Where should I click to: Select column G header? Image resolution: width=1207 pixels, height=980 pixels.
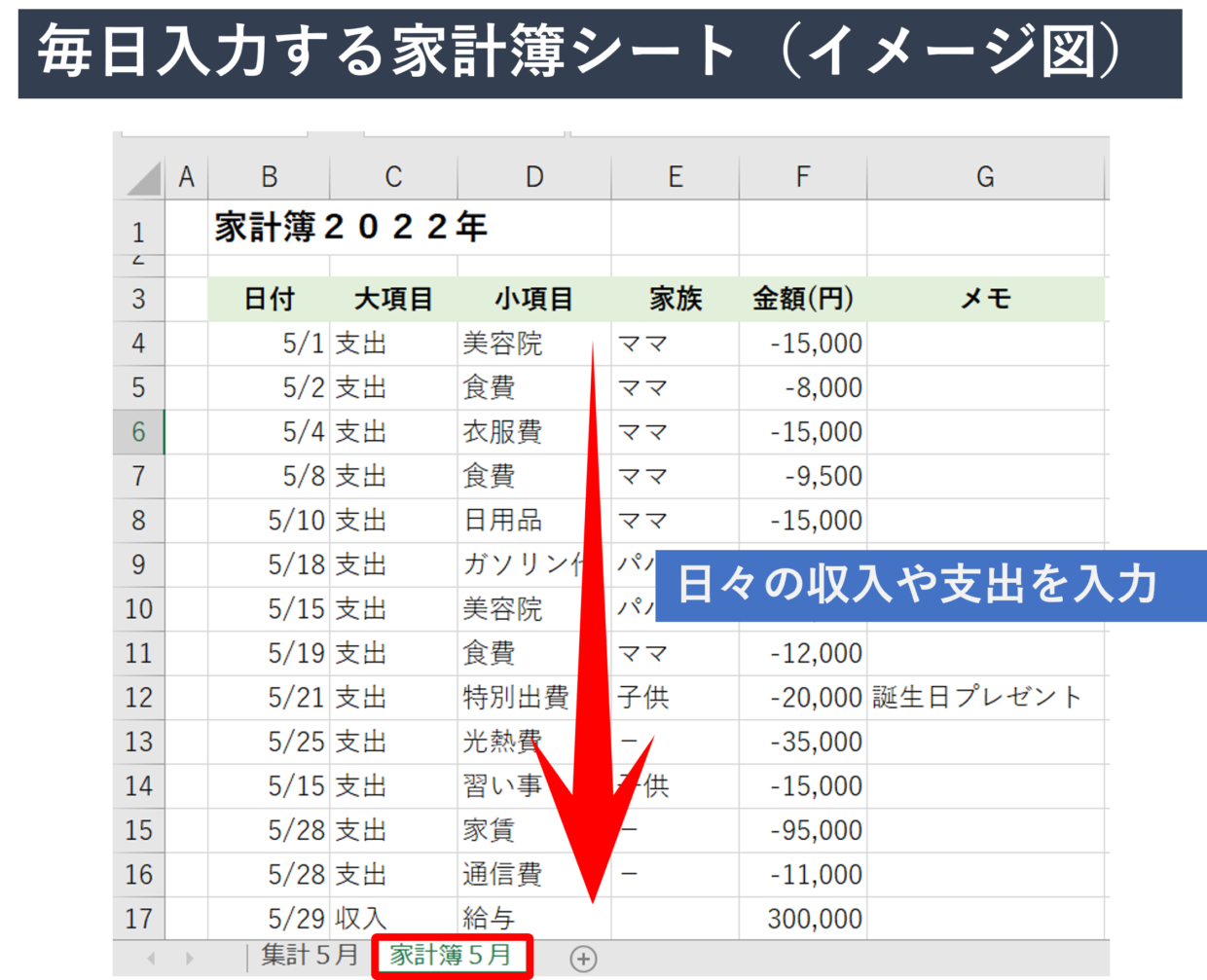coord(985,177)
